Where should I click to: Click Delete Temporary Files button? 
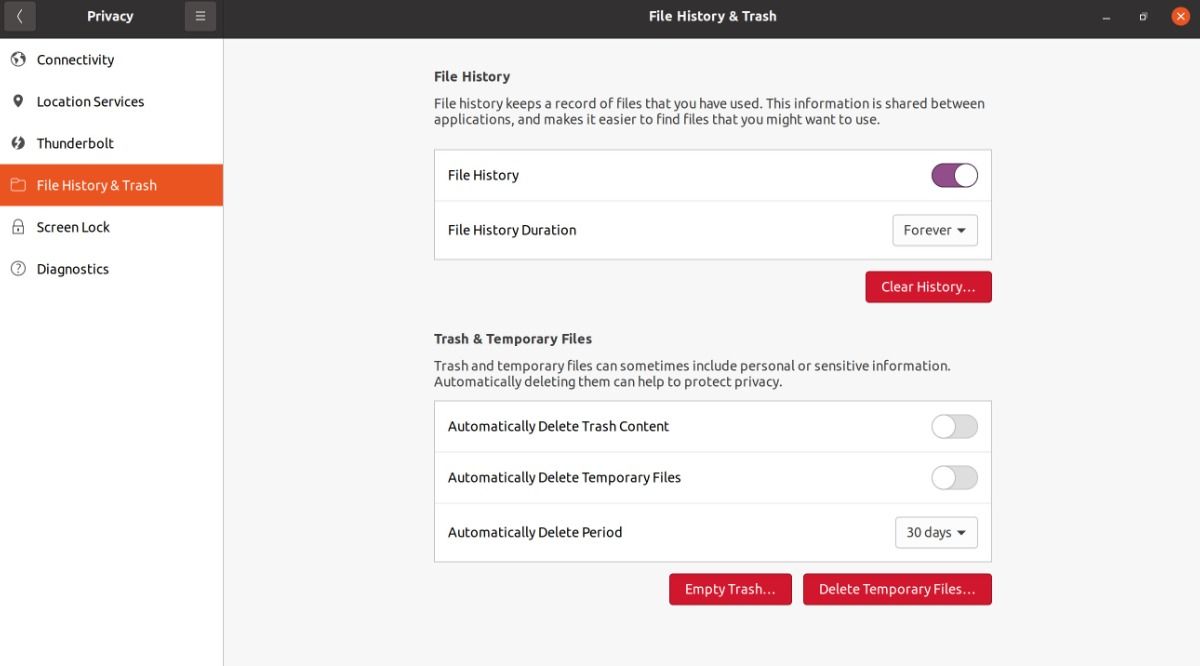click(x=897, y=589)
